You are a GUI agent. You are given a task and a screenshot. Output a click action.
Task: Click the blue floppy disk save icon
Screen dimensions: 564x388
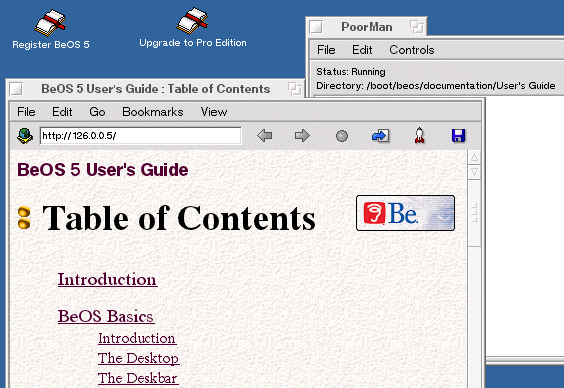[x=458, y=136]
